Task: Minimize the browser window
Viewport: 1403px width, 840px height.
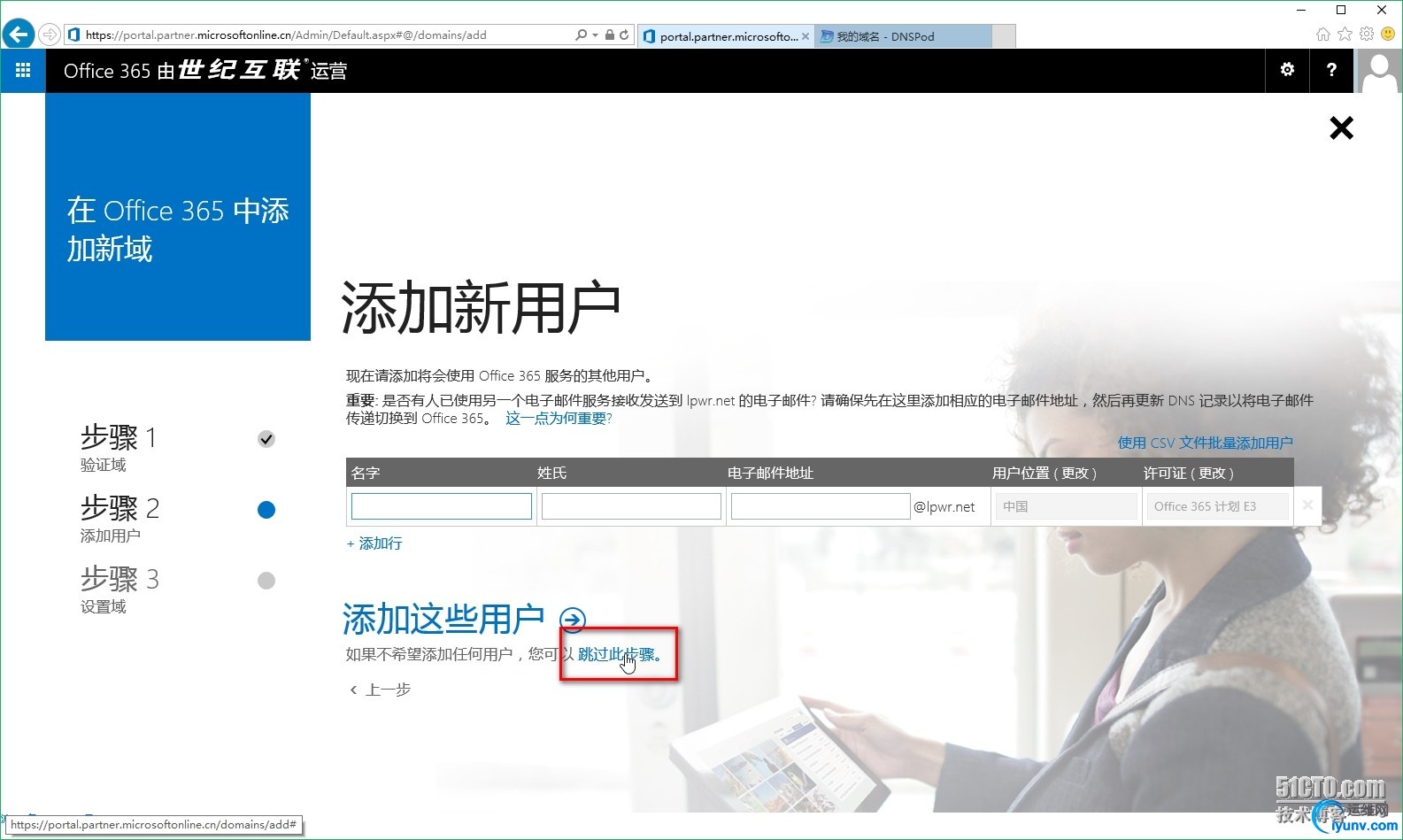Action: pos(1301,10)
